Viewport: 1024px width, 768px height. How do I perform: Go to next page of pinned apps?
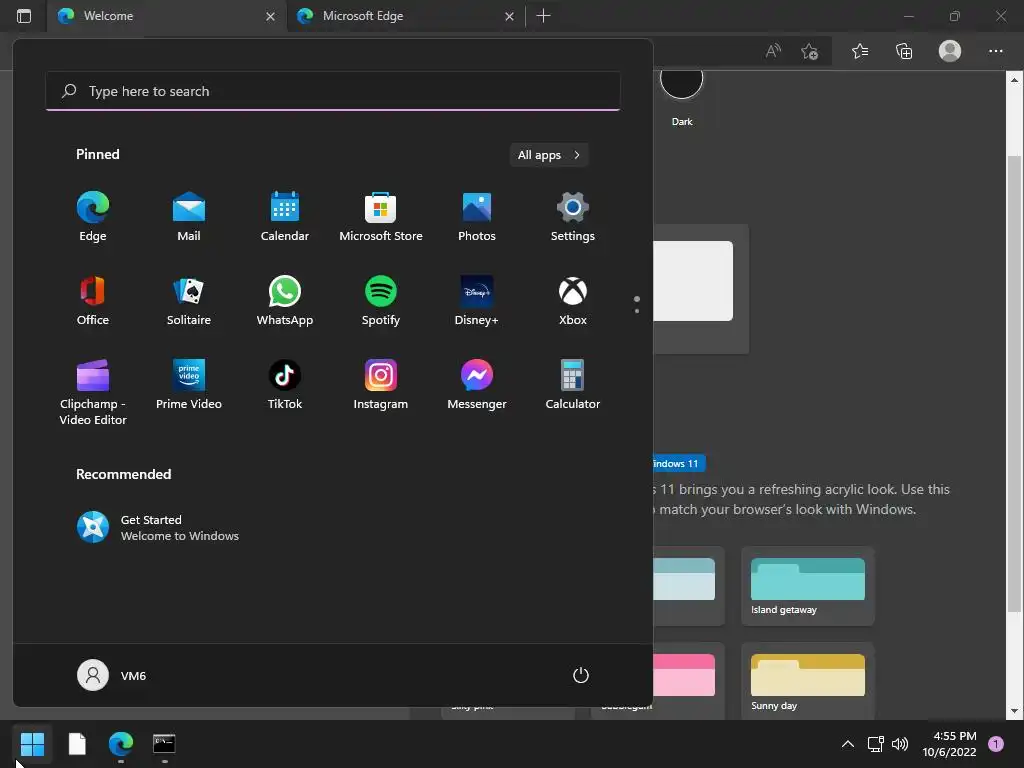637,311
